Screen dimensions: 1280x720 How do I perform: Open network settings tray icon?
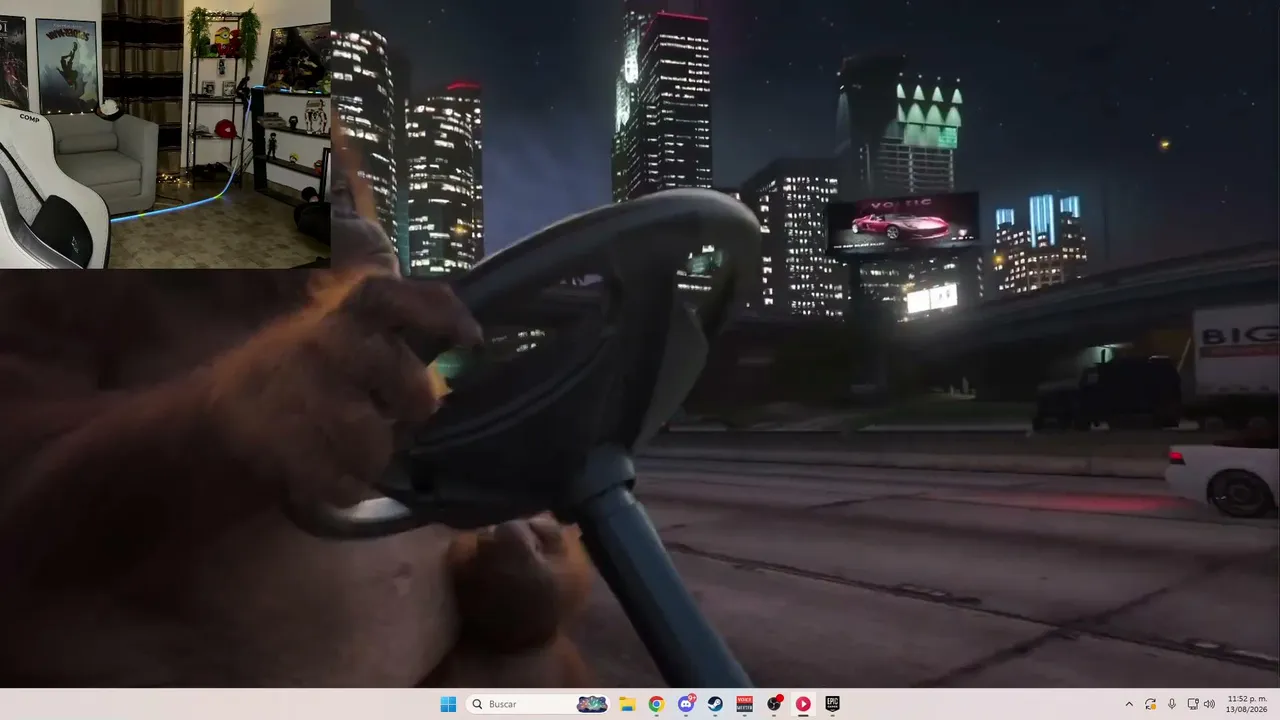(1193, 704)
